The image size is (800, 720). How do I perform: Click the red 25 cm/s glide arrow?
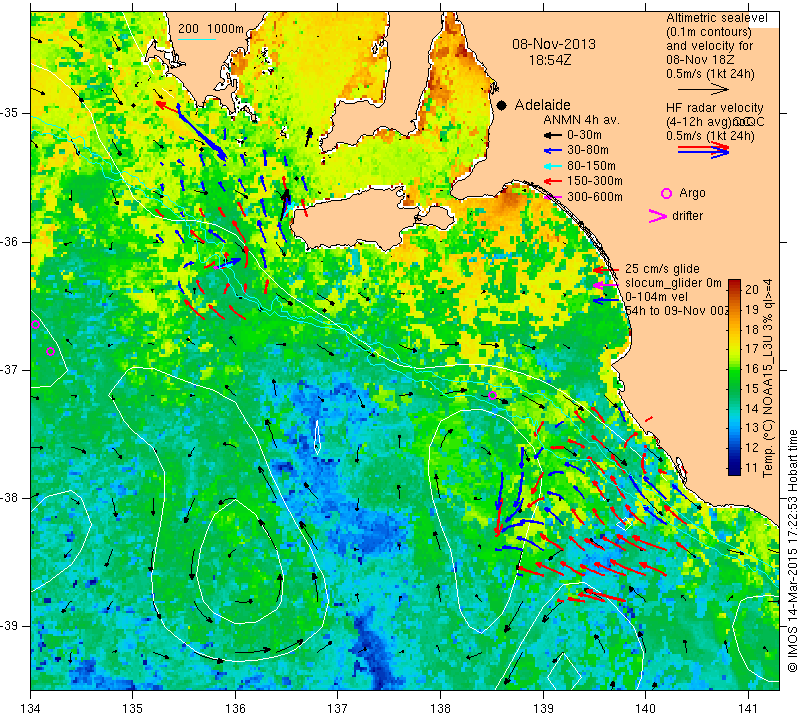(x=606, y=269)
